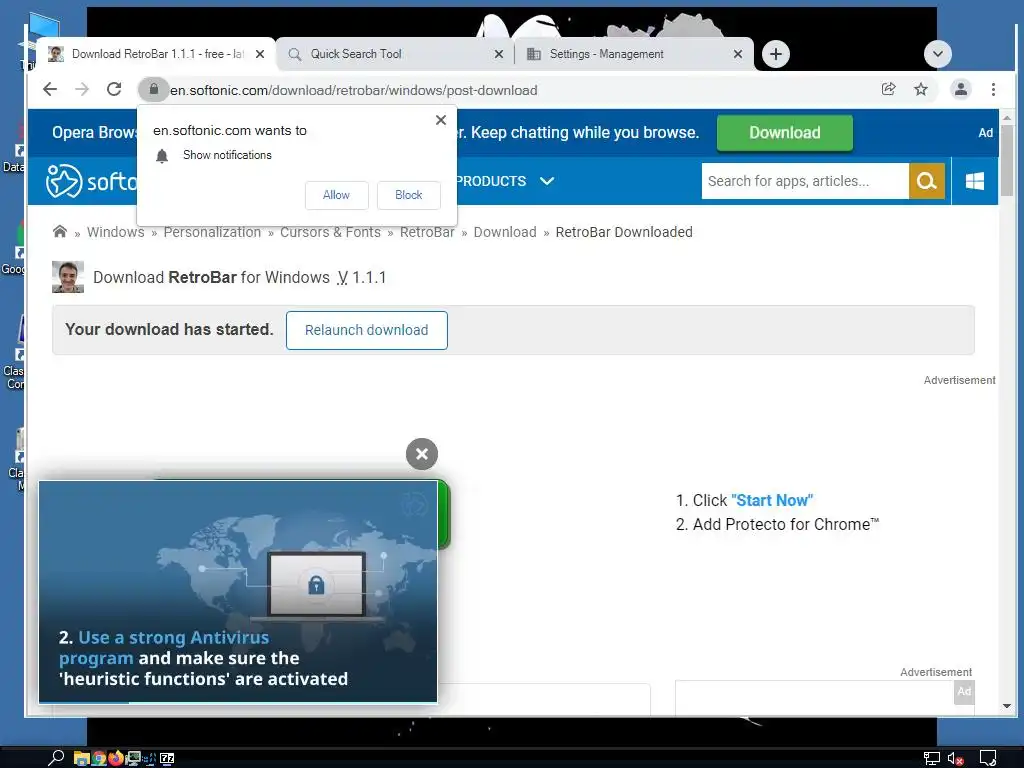This screenshot has height=768, width=1024.
Task: Open the 7-Zip taskbar icon
Action: pyautogui.click(x=167, y=758)
